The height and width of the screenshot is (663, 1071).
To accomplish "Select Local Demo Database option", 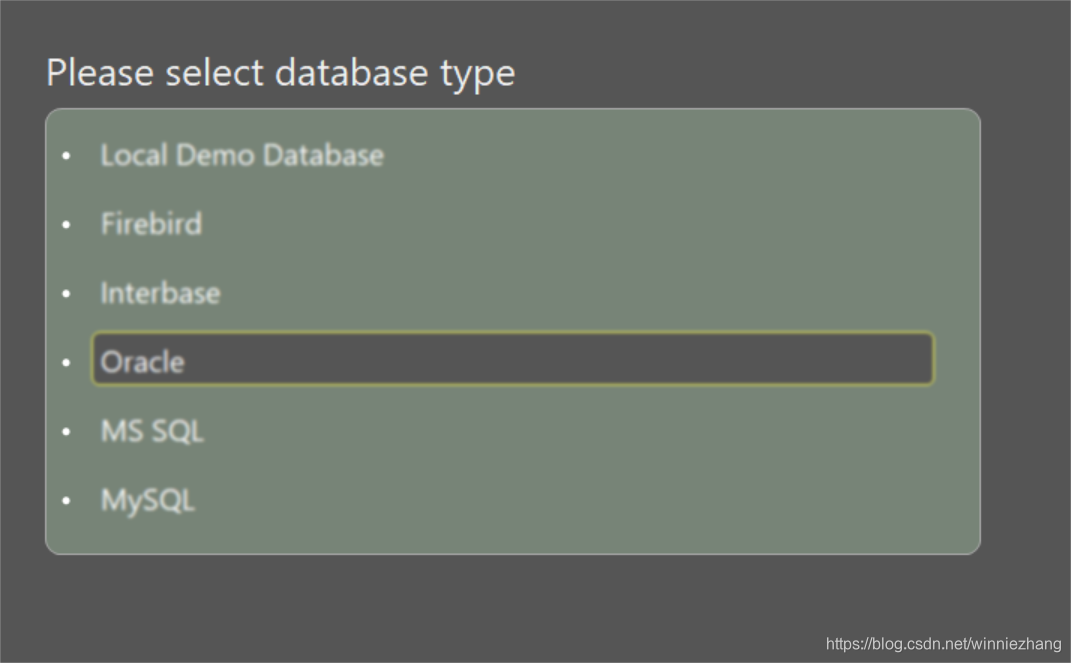I will (x=242, y=155).
